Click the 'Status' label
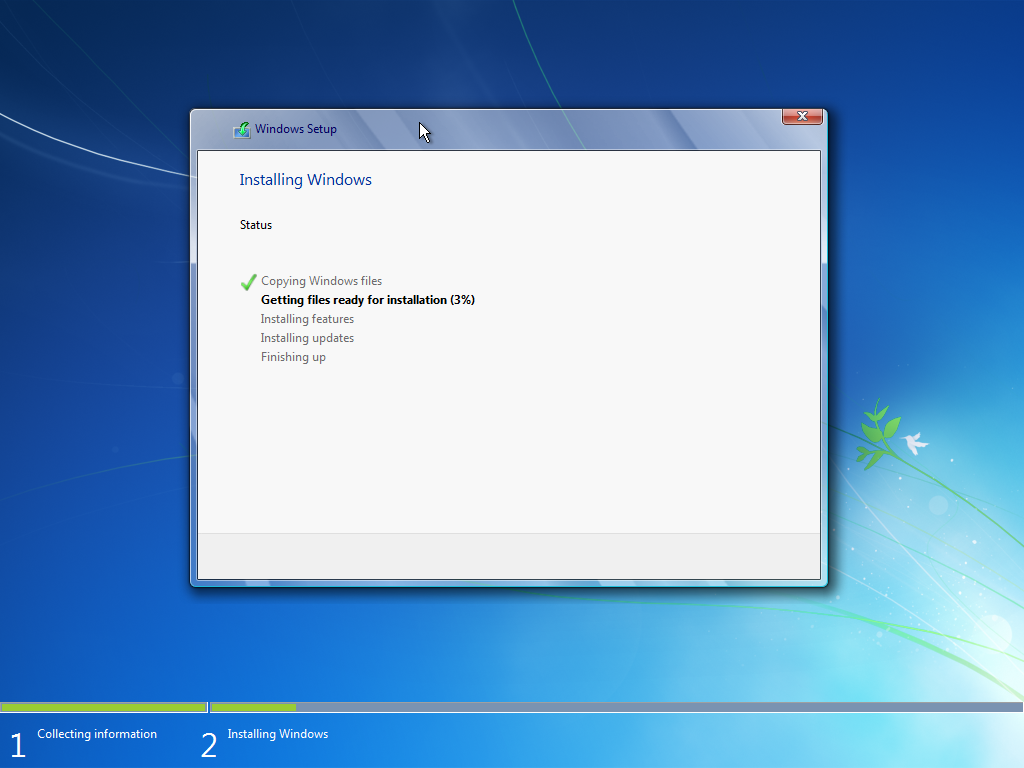The image size is (1024, 768). click(255, 225)
